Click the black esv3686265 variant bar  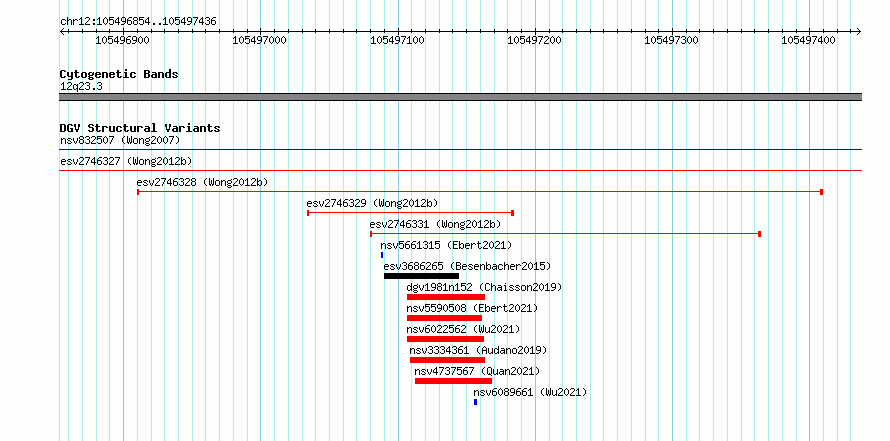click(421, 276)
